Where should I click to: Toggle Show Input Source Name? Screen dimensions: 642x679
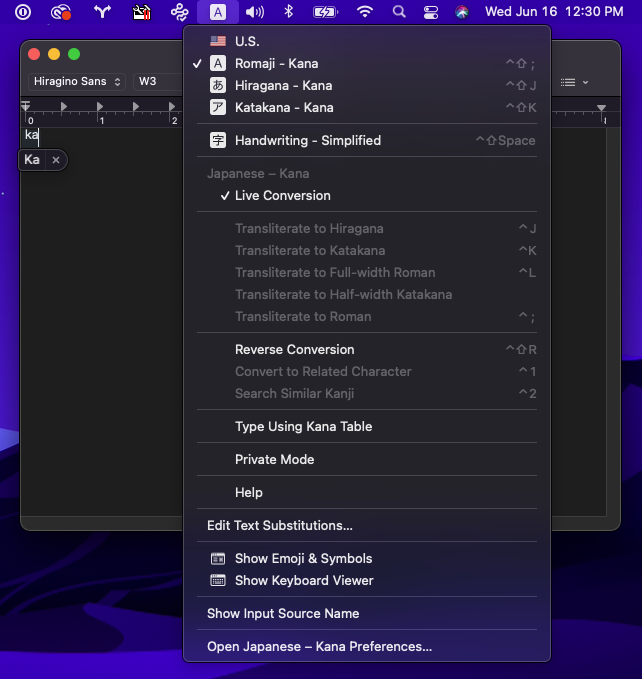click(x=367, y=614)
